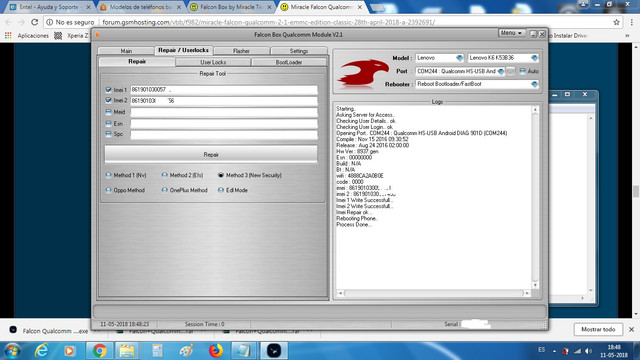Enable the Spc checkbox
Viewport: 640px width, 360px height.
coord(108,133)
